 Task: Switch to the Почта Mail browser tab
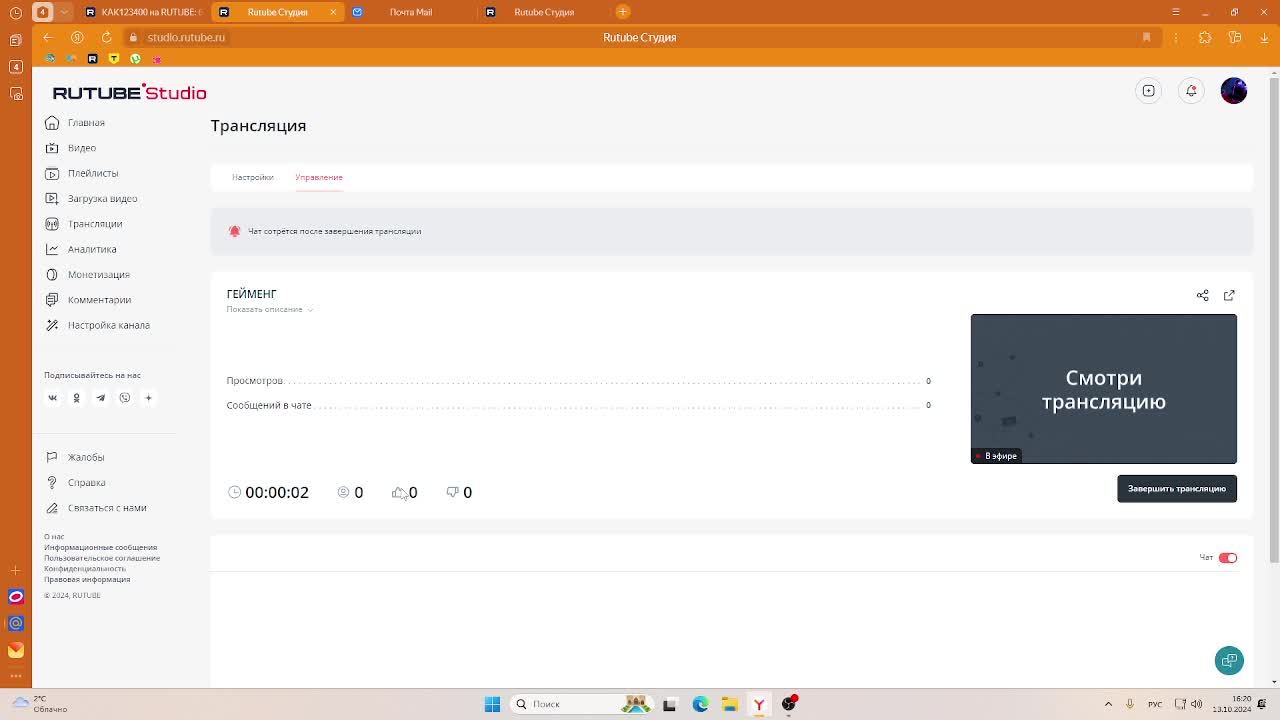tap(411, 12)
